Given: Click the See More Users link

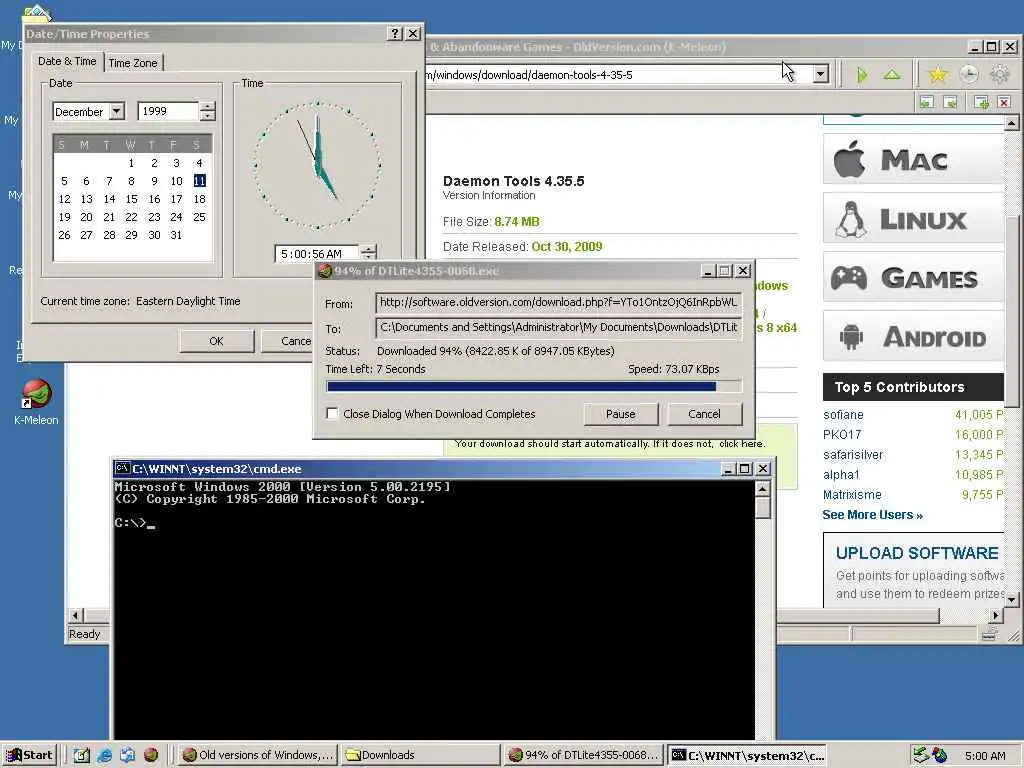Looking at the screenshot, I should pos(872,515).
